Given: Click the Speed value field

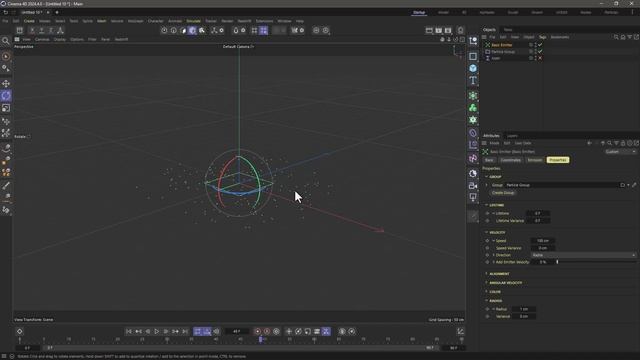Looking at the screenshot, I should (x=542, y=240).
